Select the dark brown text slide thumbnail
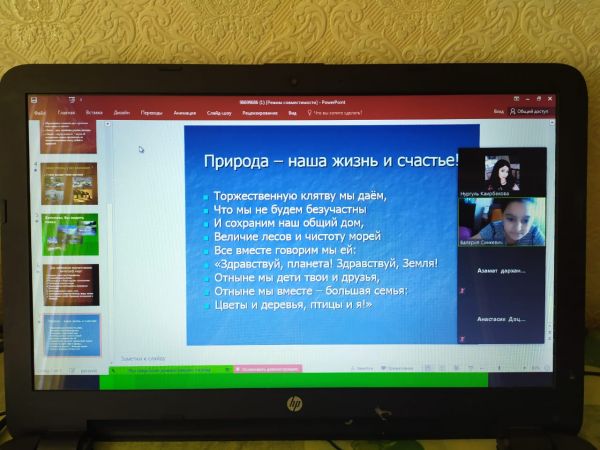The height and width of the screenshot is (450, 600). point(70,284)
